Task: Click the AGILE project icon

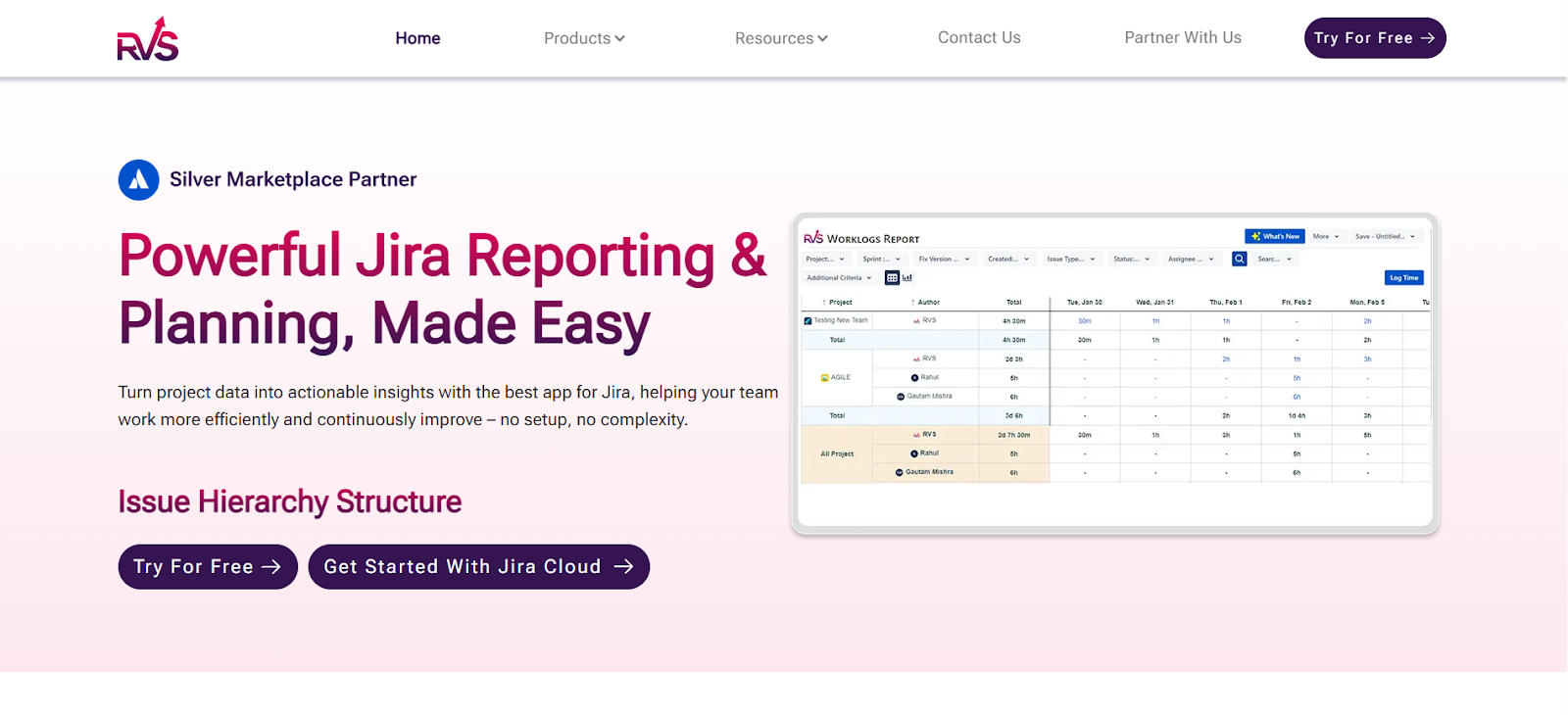Action: tap(825, 377)
